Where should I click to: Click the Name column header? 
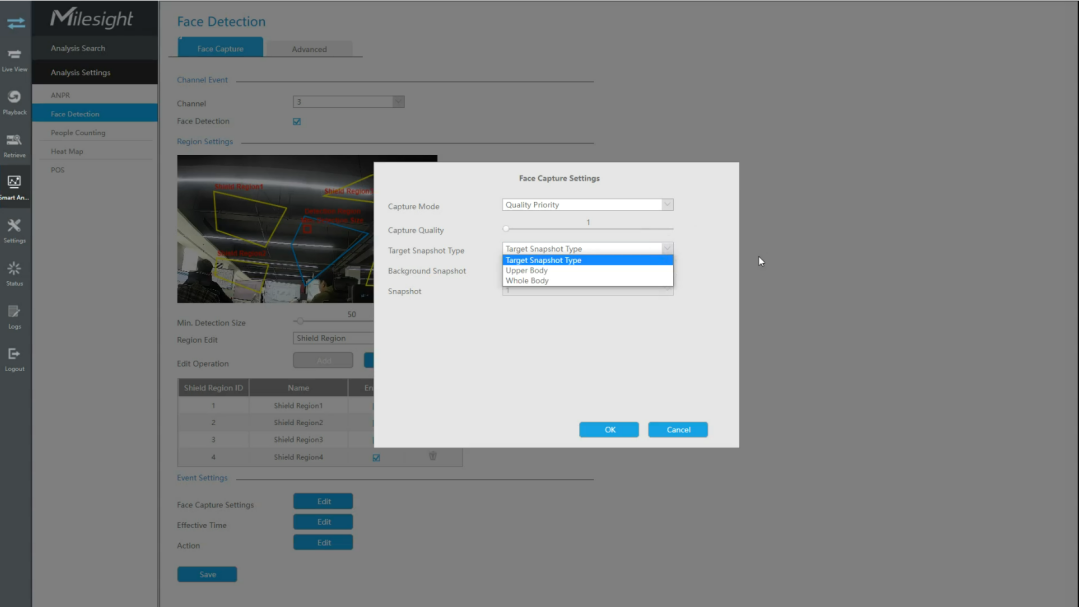(x=298, y=387)
